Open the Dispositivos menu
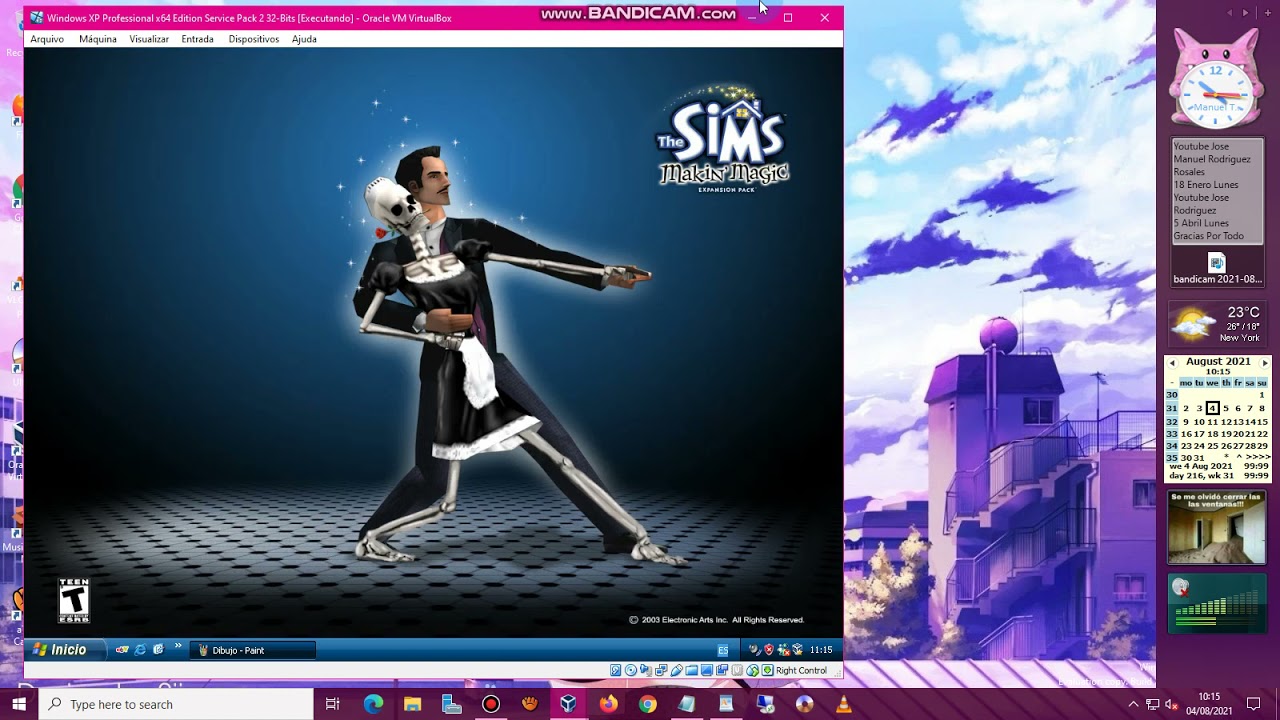 click(x=254, y=39)
